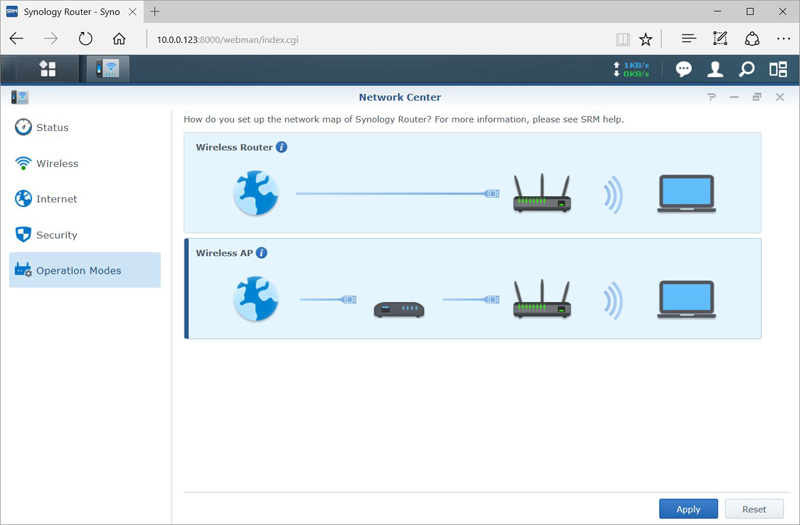Image resolution: width=800 pixels, height=525 pixels.
Task: Select the Synology Router browser tab
Action: point(71,12)
